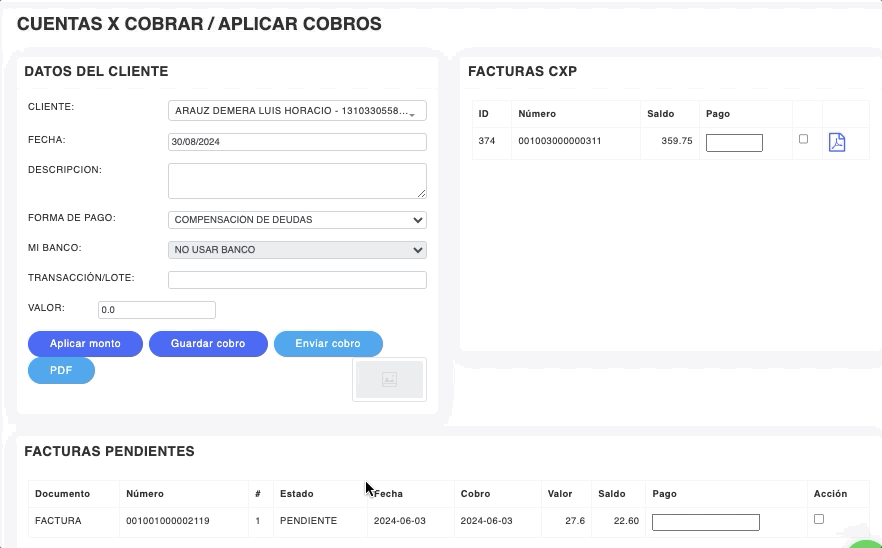Click the Guardar cobro button
This screenshot has height=548, width=882.
click(x=208, y=344)
